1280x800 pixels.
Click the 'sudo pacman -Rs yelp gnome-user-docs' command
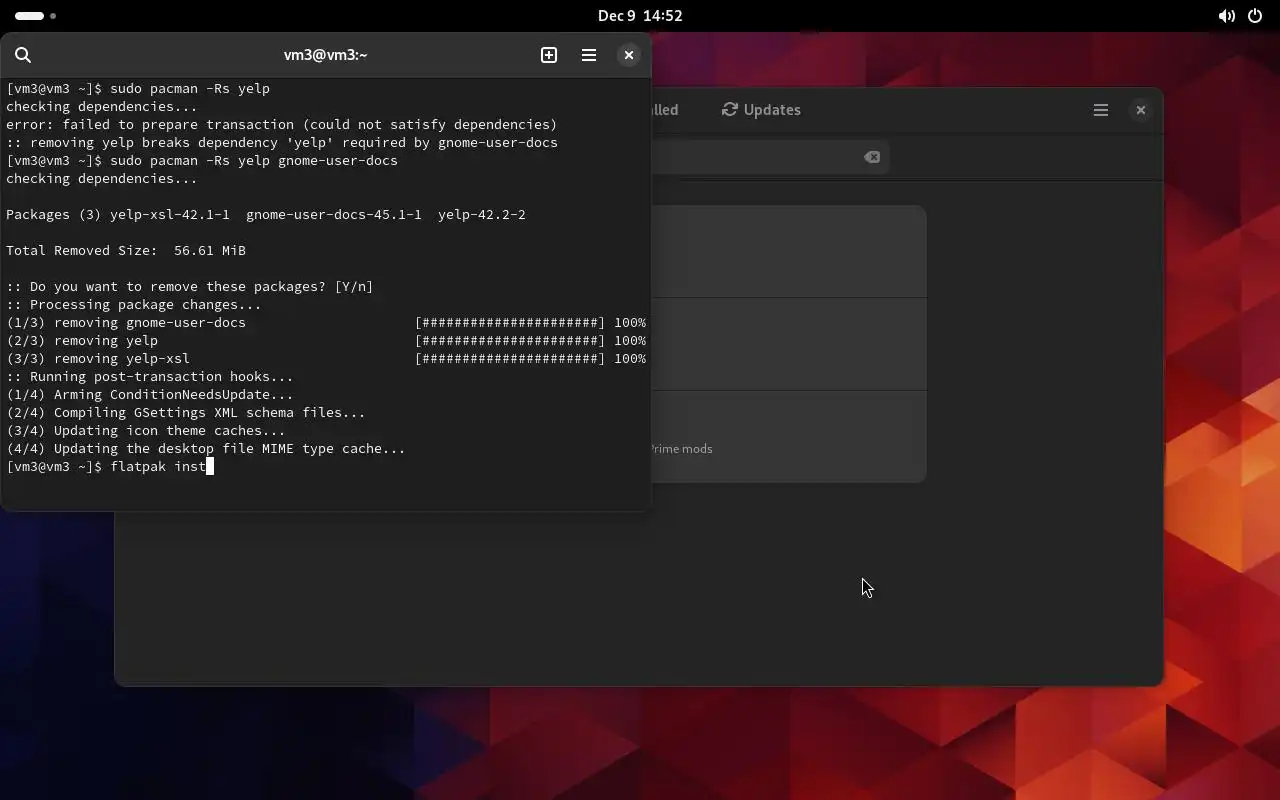click(x=254, y=161)
